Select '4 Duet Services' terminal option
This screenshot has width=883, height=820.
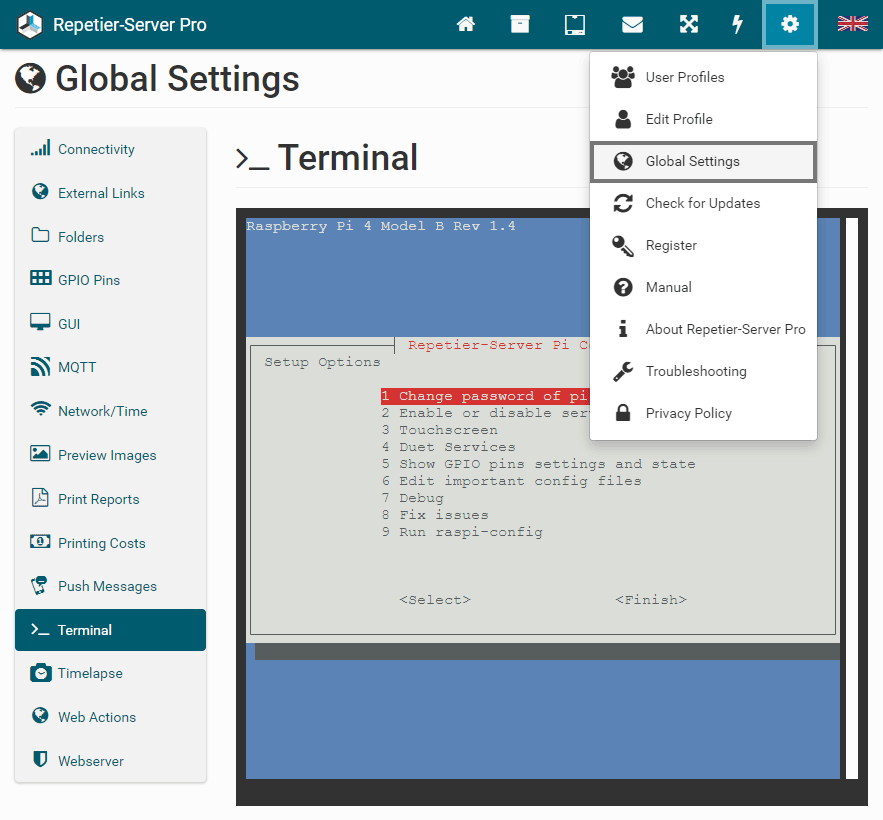(448, 447)
